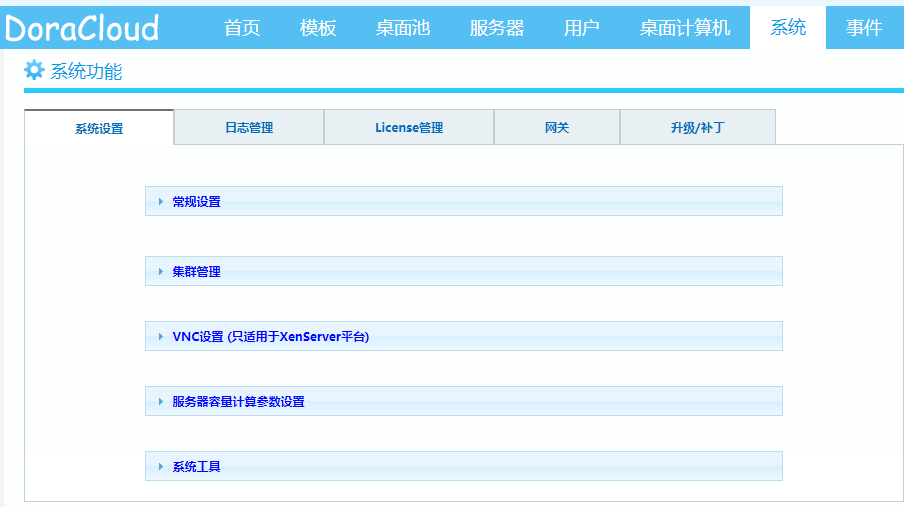Click the 系统工具 header text
The height and width of the screenshot is (507, 904).
coord(197,466)
